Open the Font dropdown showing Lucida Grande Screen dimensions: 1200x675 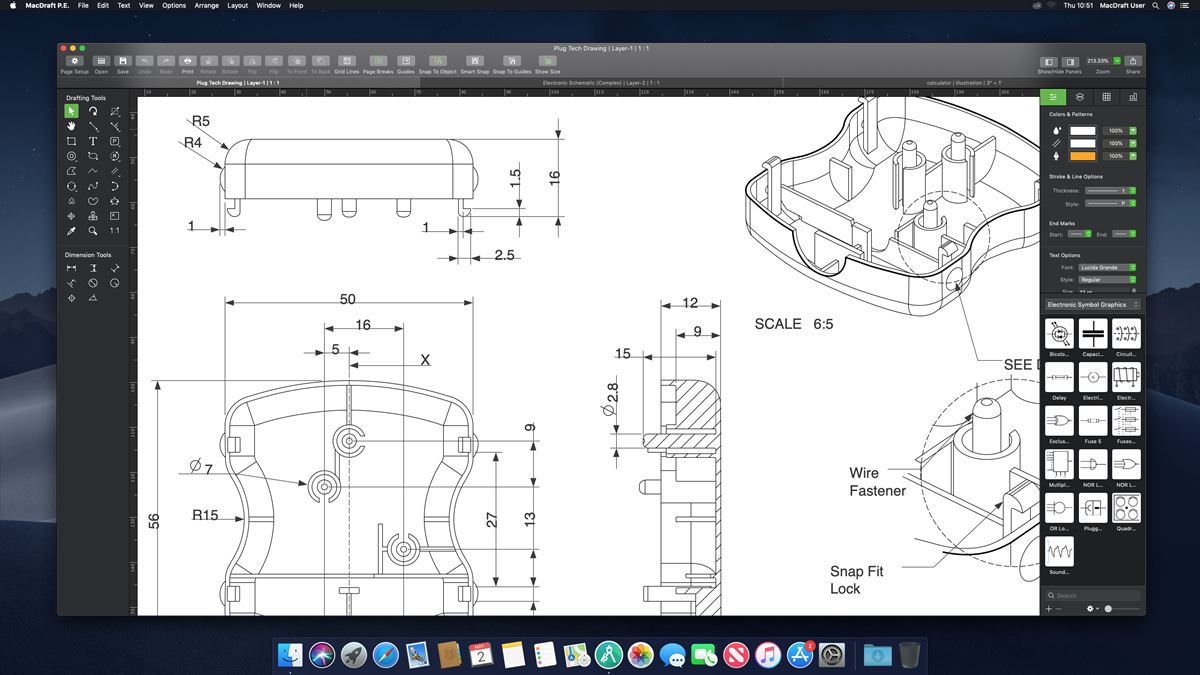pos(1107,267)
